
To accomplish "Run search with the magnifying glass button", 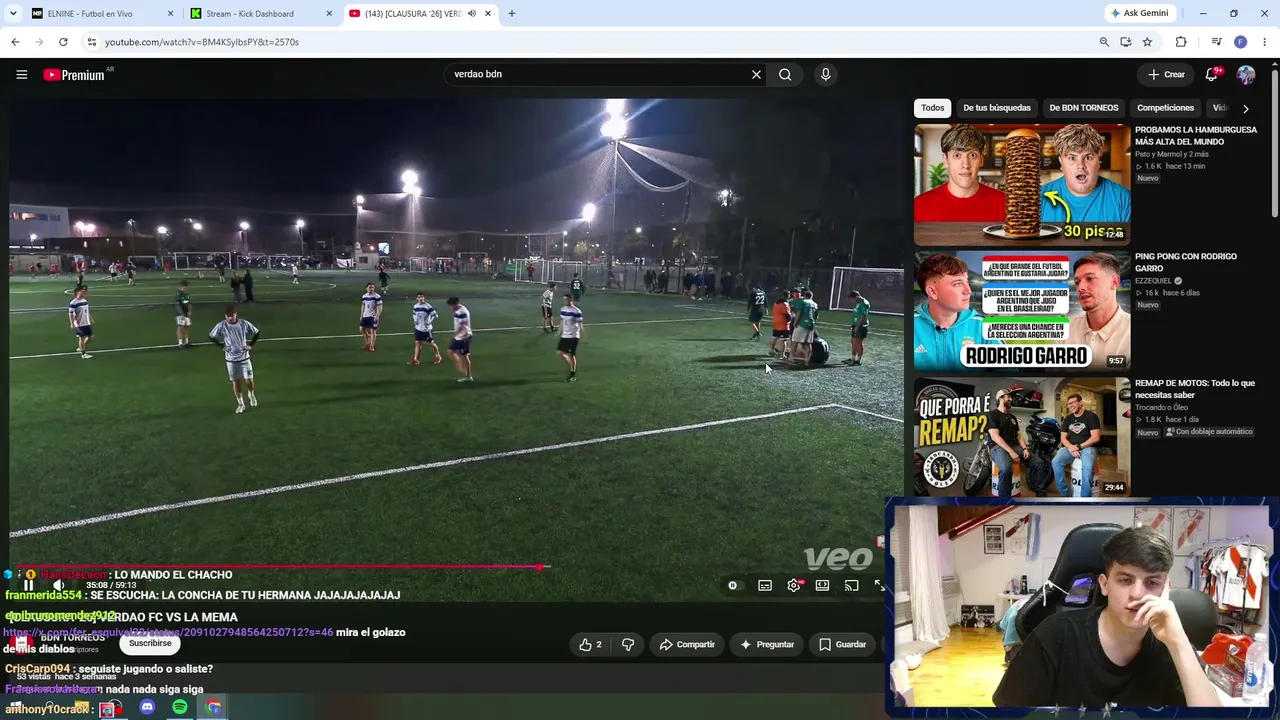I will click(785, 74).
